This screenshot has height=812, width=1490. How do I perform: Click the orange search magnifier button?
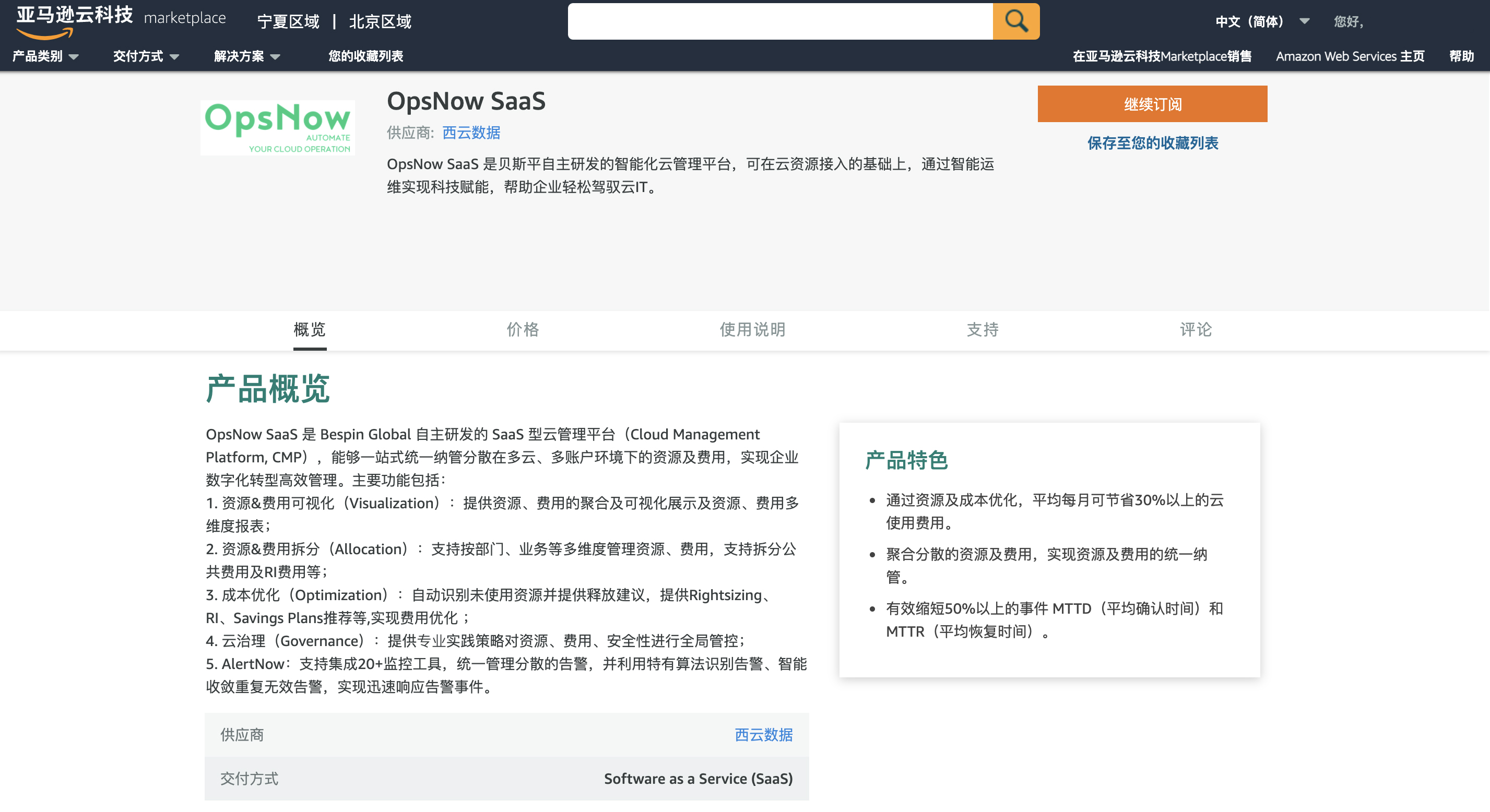tap(1016, 21)
